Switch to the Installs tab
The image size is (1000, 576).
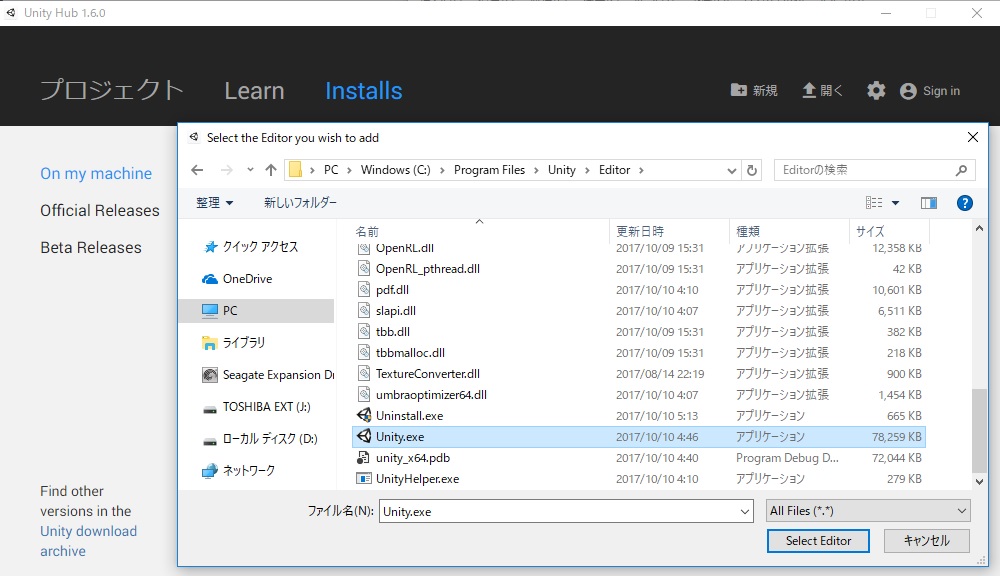[x=364, y=91]
